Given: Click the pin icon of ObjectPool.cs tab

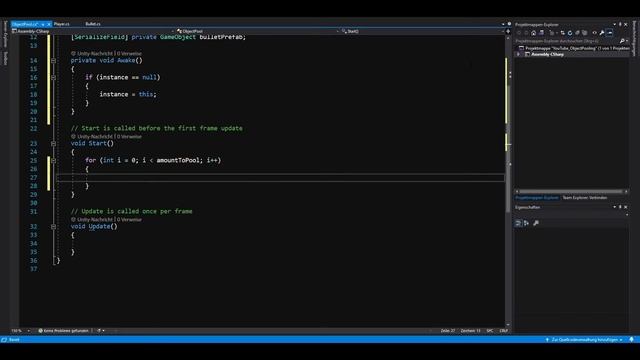Looking at the screenshot, I should coord(43,24).
